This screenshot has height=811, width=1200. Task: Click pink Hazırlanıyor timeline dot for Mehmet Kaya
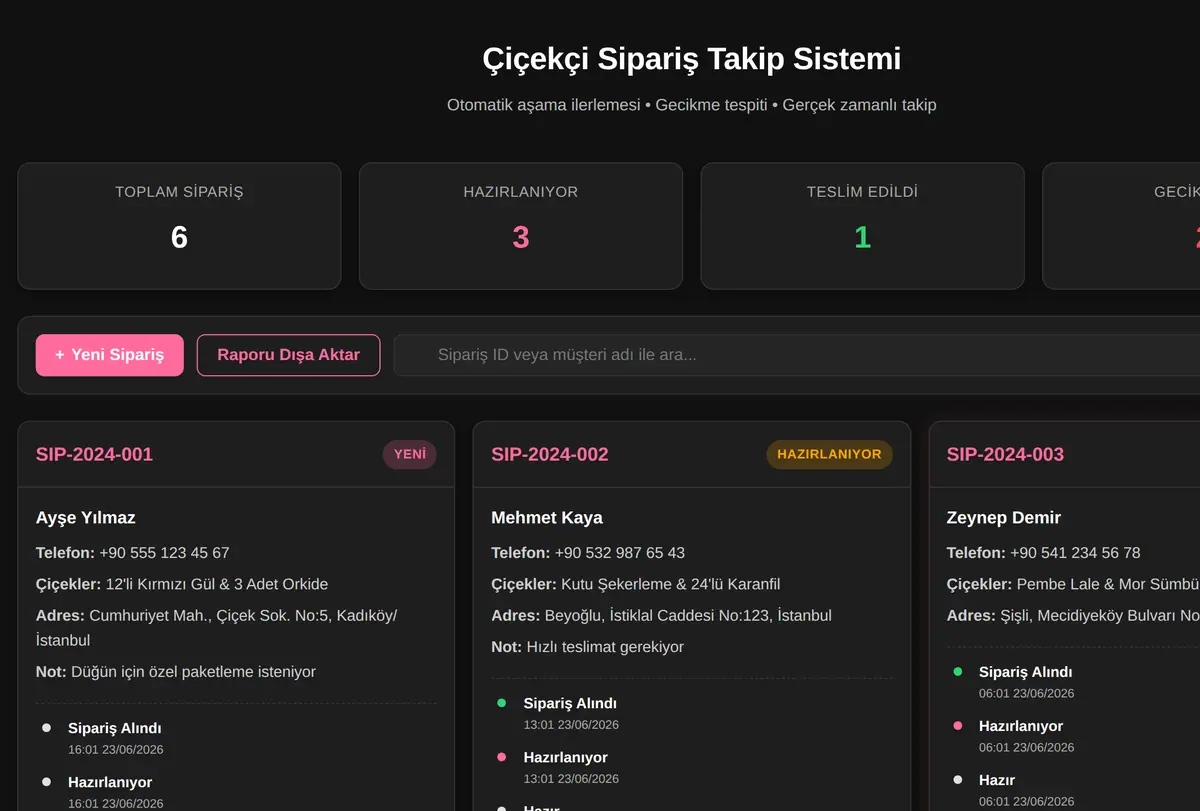click(502, 757)
